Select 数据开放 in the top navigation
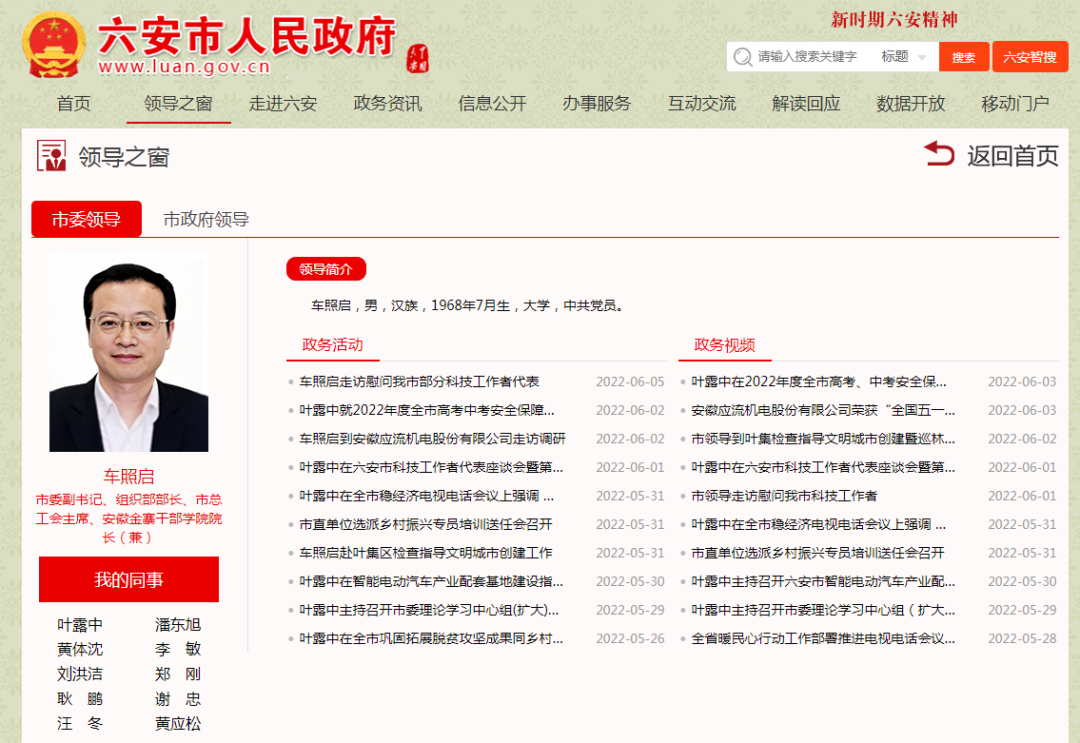Viewport: 1080px width, 743px height. pos(910,104)
